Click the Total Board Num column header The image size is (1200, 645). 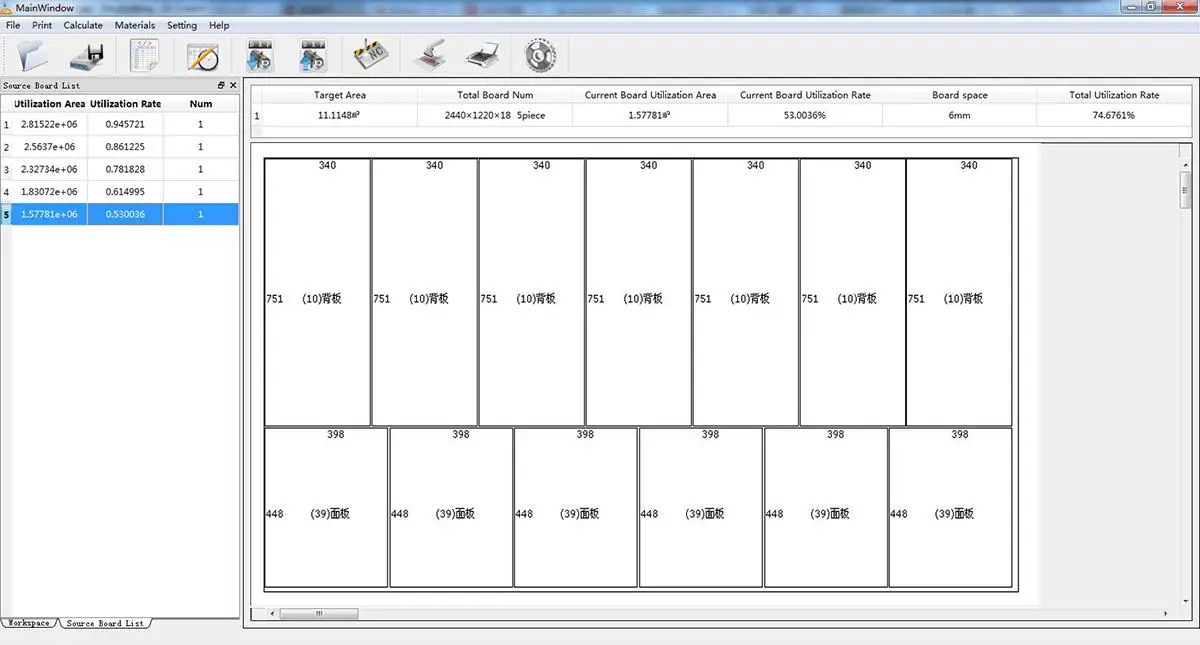click(x=495, y=95)
